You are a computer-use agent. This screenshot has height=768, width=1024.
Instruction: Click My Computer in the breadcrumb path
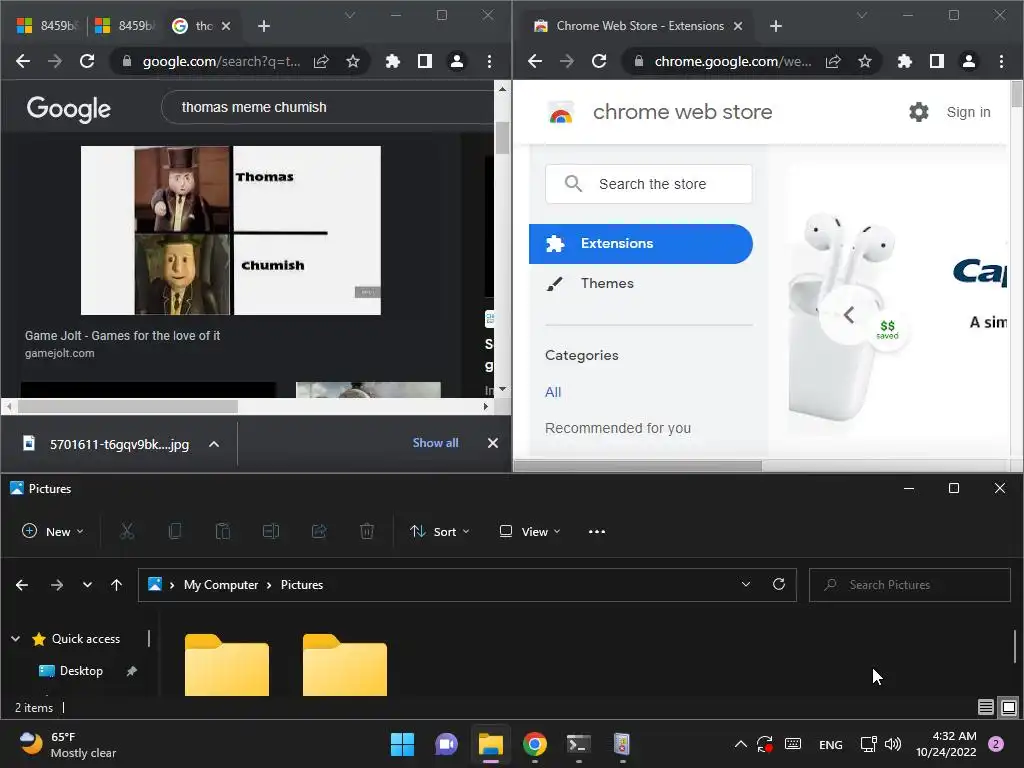click(221, 584)
